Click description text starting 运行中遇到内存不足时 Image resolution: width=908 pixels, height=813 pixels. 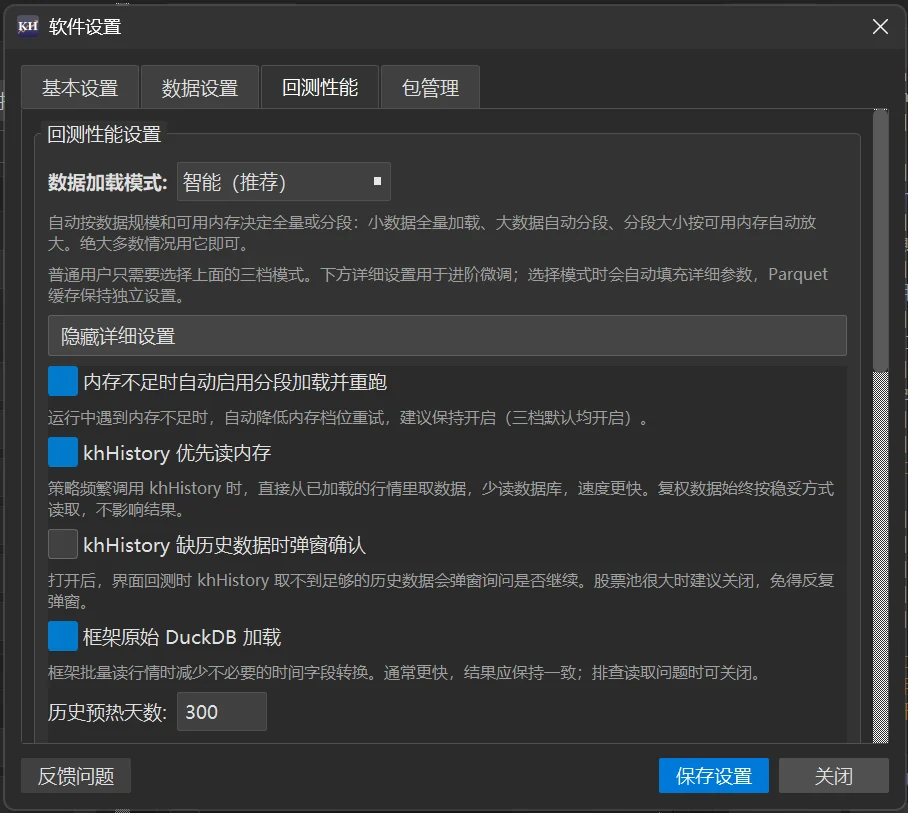pos(349,418)
